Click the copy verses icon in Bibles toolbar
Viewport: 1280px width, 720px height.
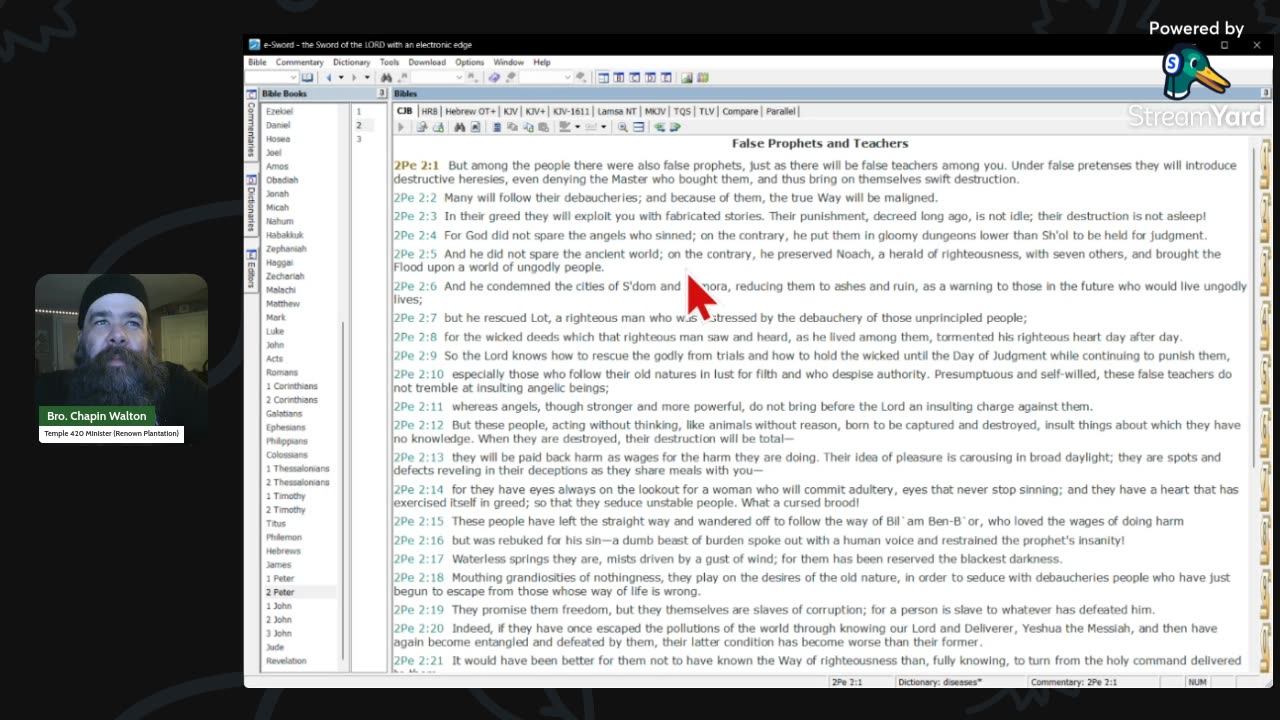click(527, 127)
